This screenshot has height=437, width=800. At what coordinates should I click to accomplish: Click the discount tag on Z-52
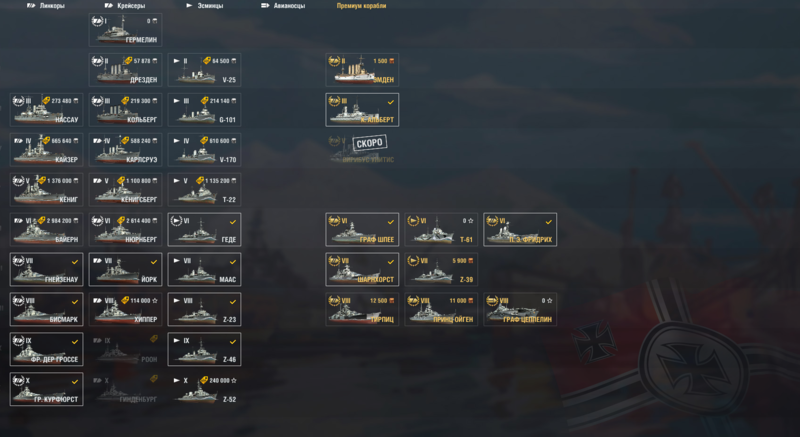(x=204, y=380)
